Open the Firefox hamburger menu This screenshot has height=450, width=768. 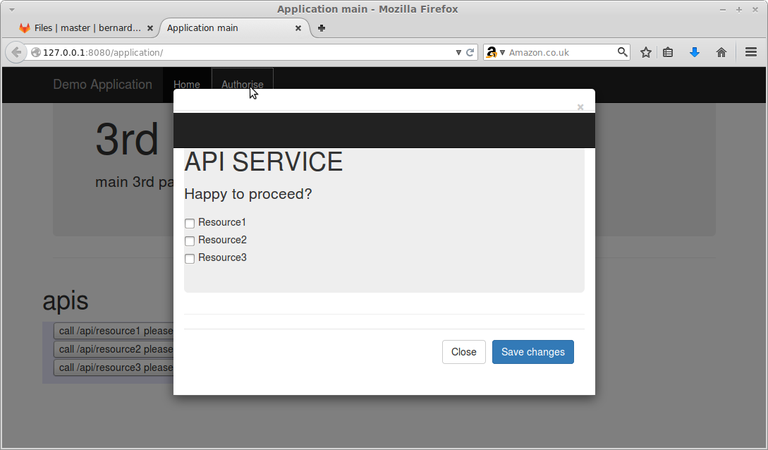[751, 52]
